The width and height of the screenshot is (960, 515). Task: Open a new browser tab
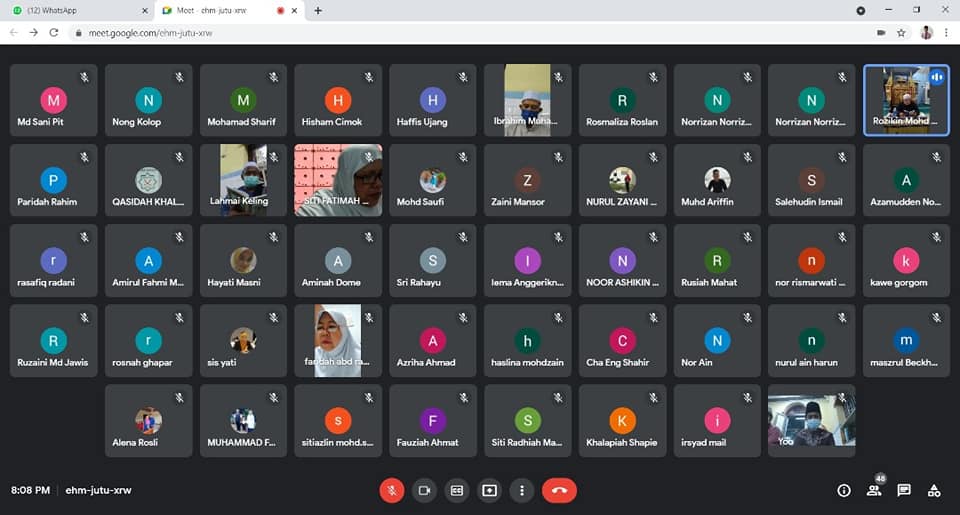click(318, 10)
